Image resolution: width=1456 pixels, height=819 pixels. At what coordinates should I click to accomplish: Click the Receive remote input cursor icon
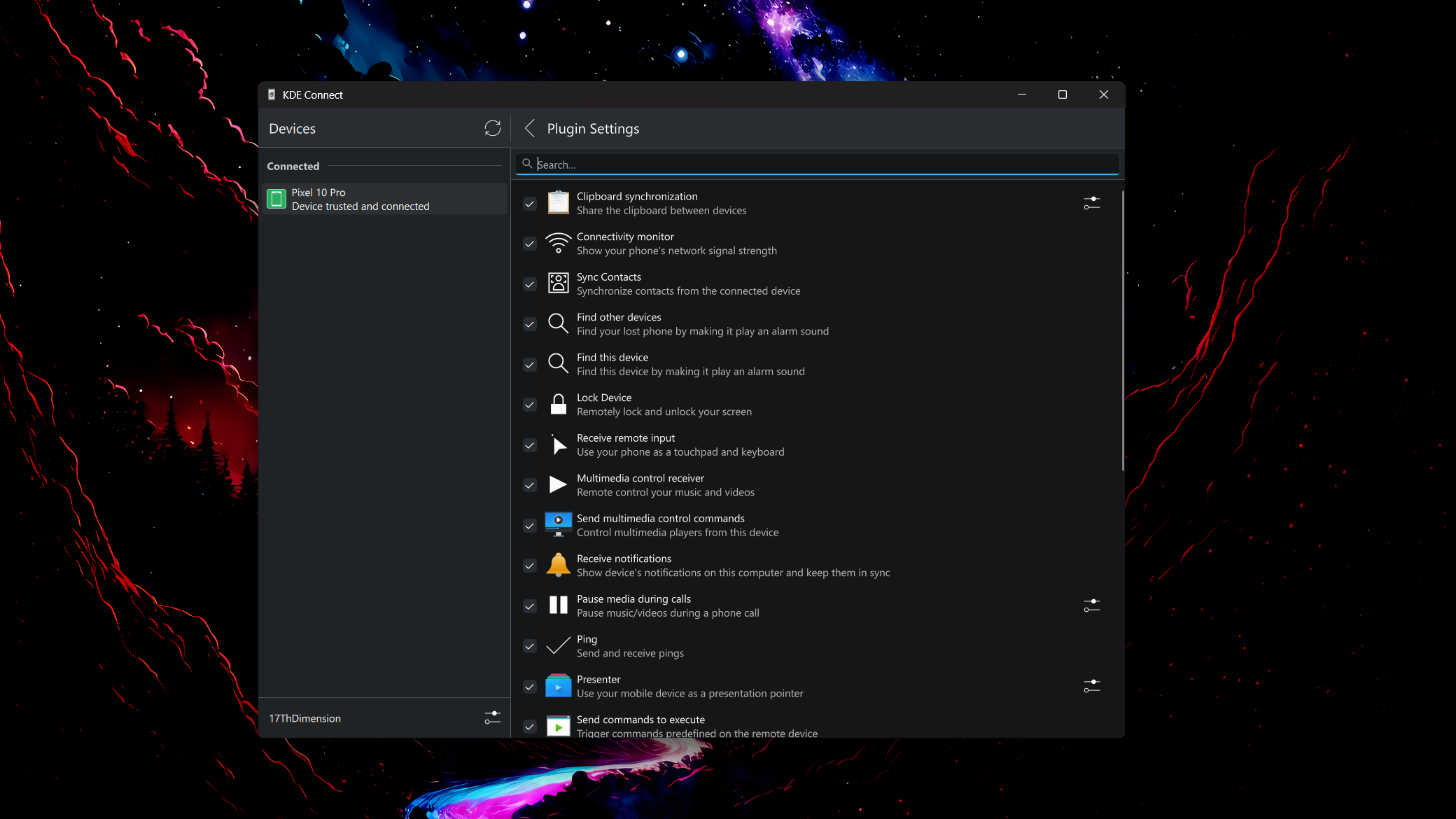pyautogui.click(x=558, y=444)
